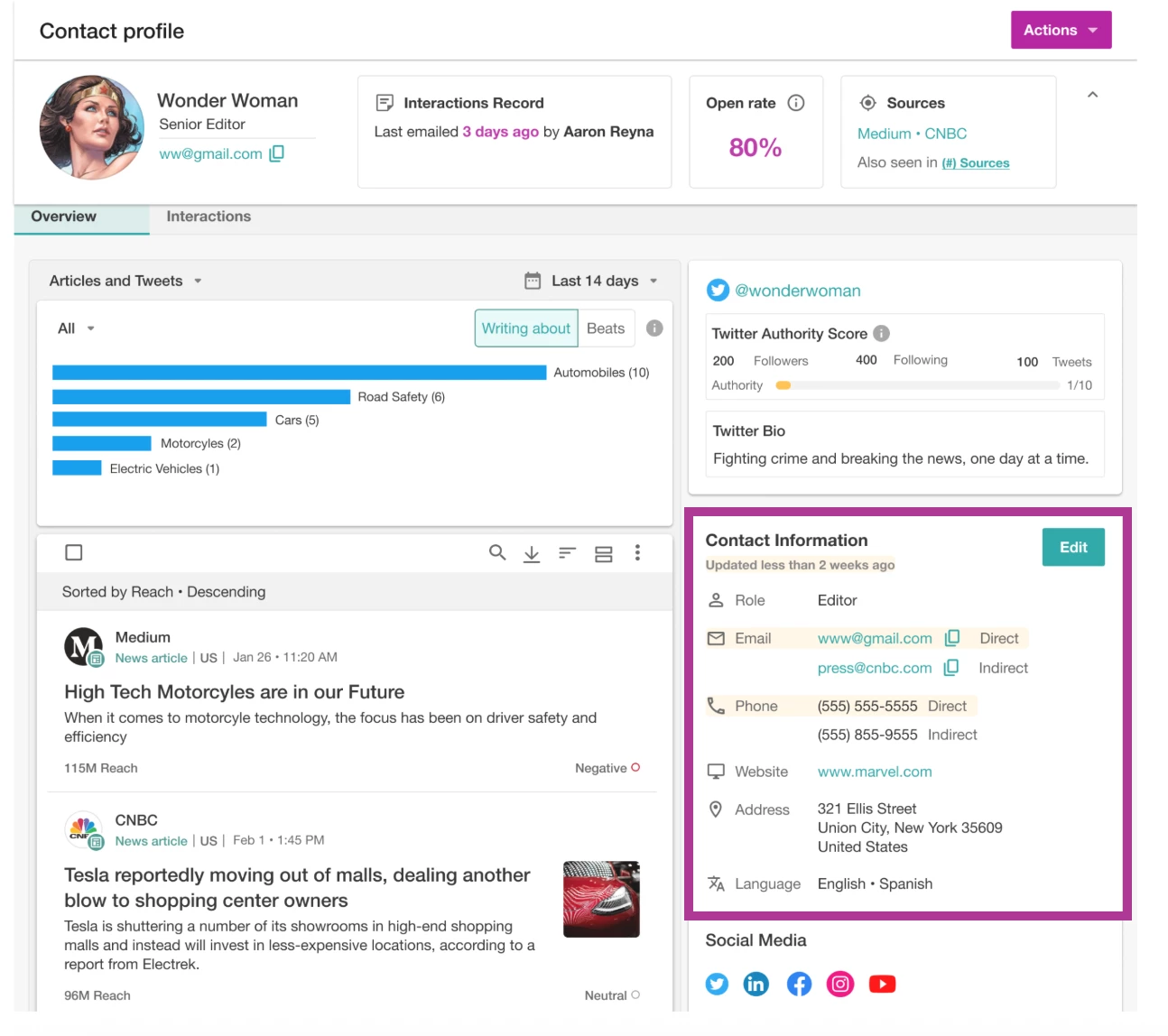The height and width of the screenshot is (1036, 1168).
Task: Select the Road Safety (6) bar
Action: point(201,396)
